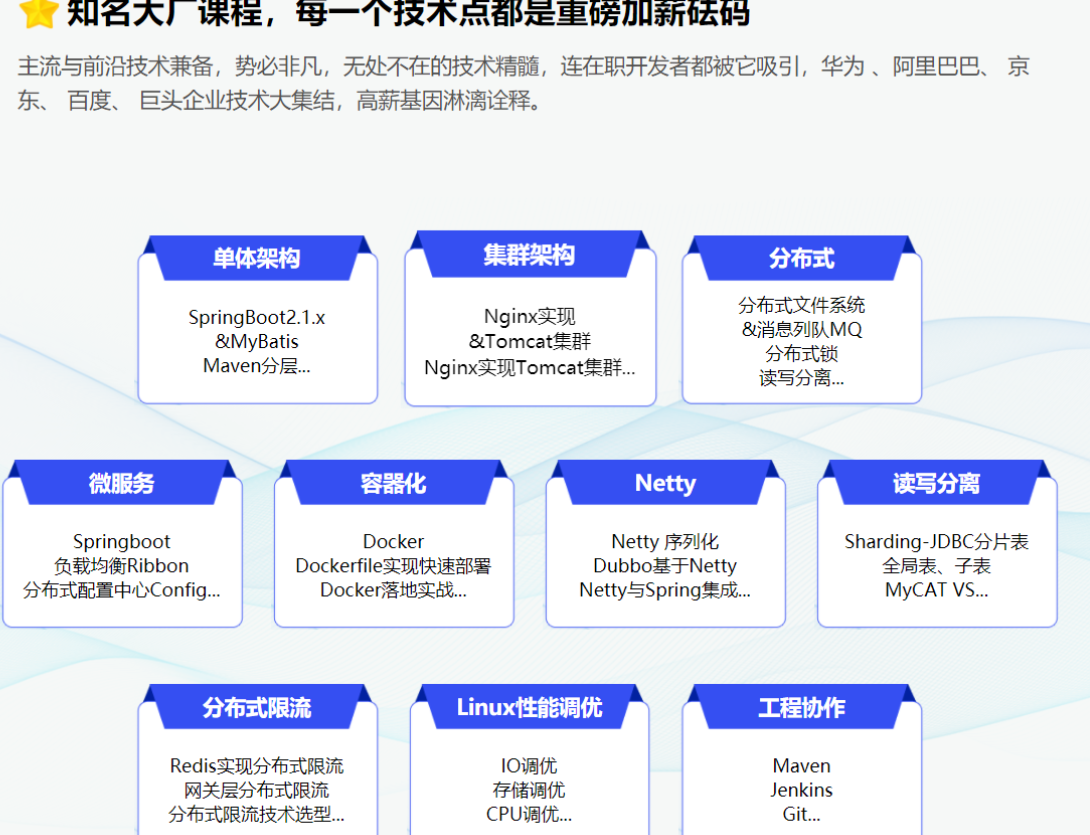Click the Linux性能调优 card header

click(530, 707)
